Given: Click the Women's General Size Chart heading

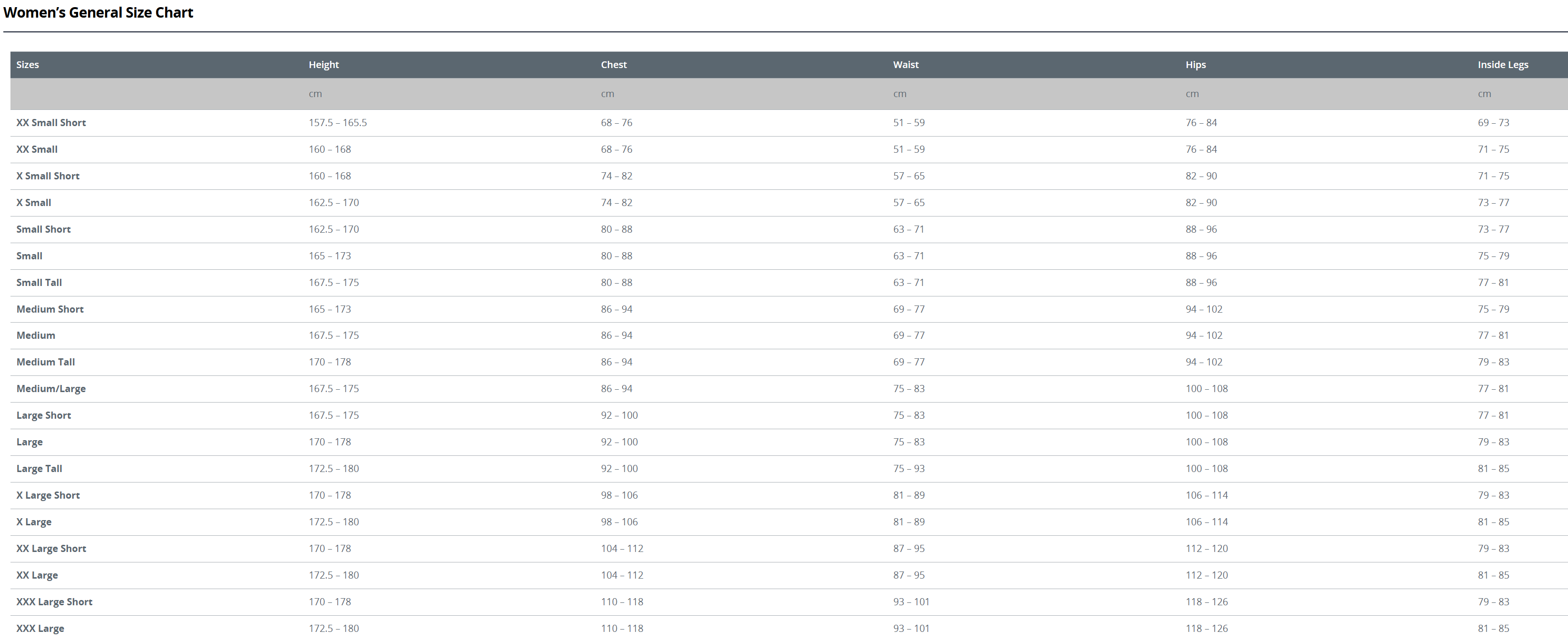Looking at the screenshot, I should [x=98, y=13].
